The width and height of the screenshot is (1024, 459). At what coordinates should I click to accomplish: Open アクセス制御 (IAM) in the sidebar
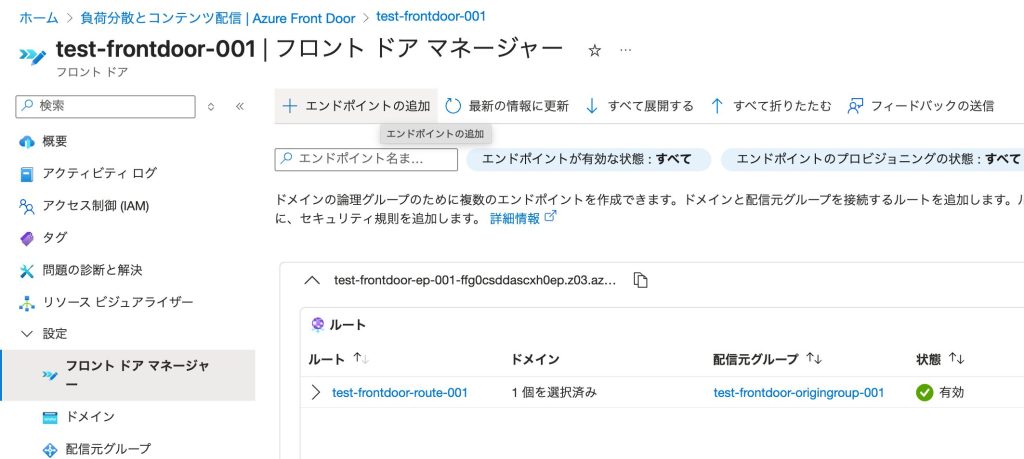pos(95,206)
